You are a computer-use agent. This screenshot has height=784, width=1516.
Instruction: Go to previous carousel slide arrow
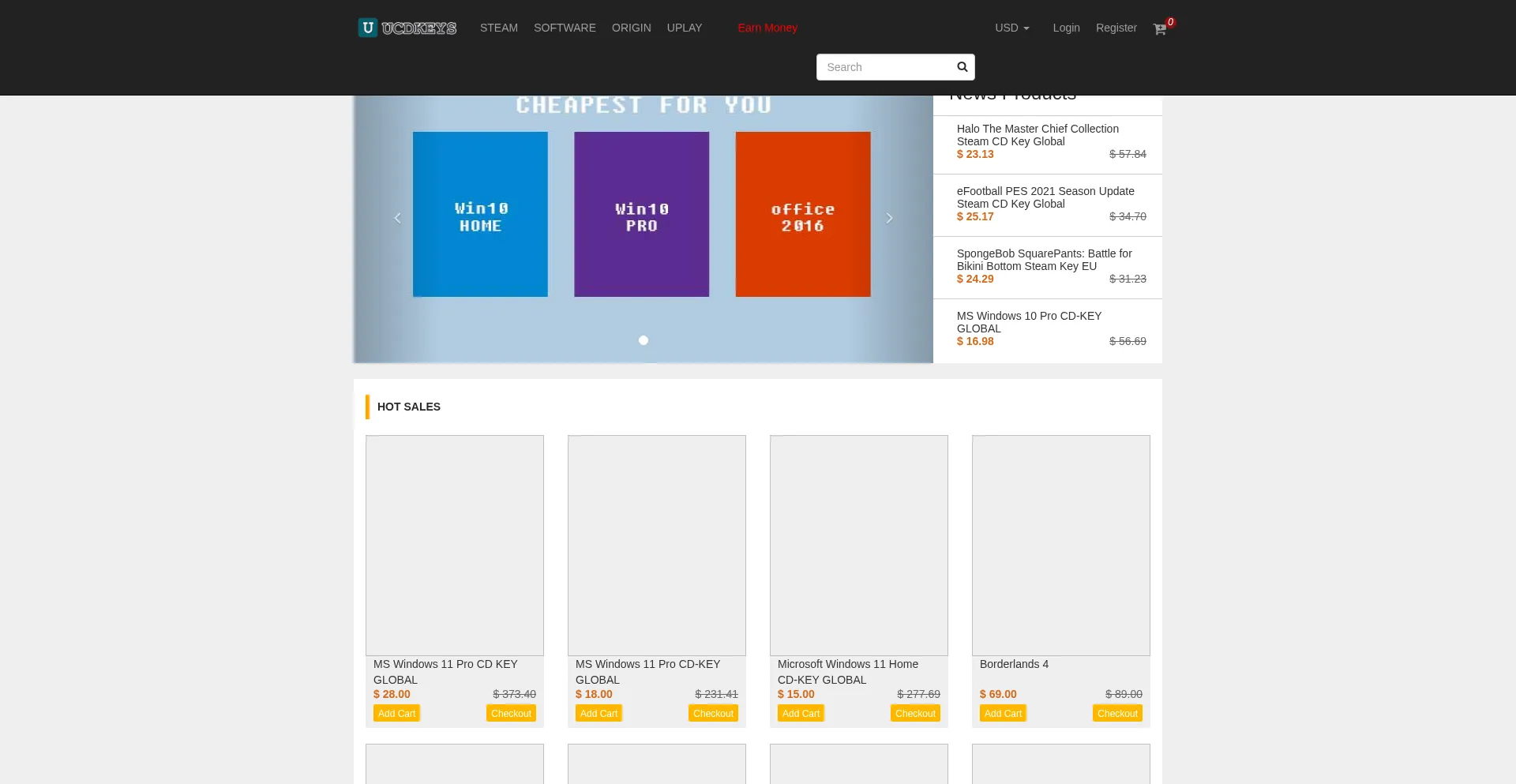[x=397, y=218]
